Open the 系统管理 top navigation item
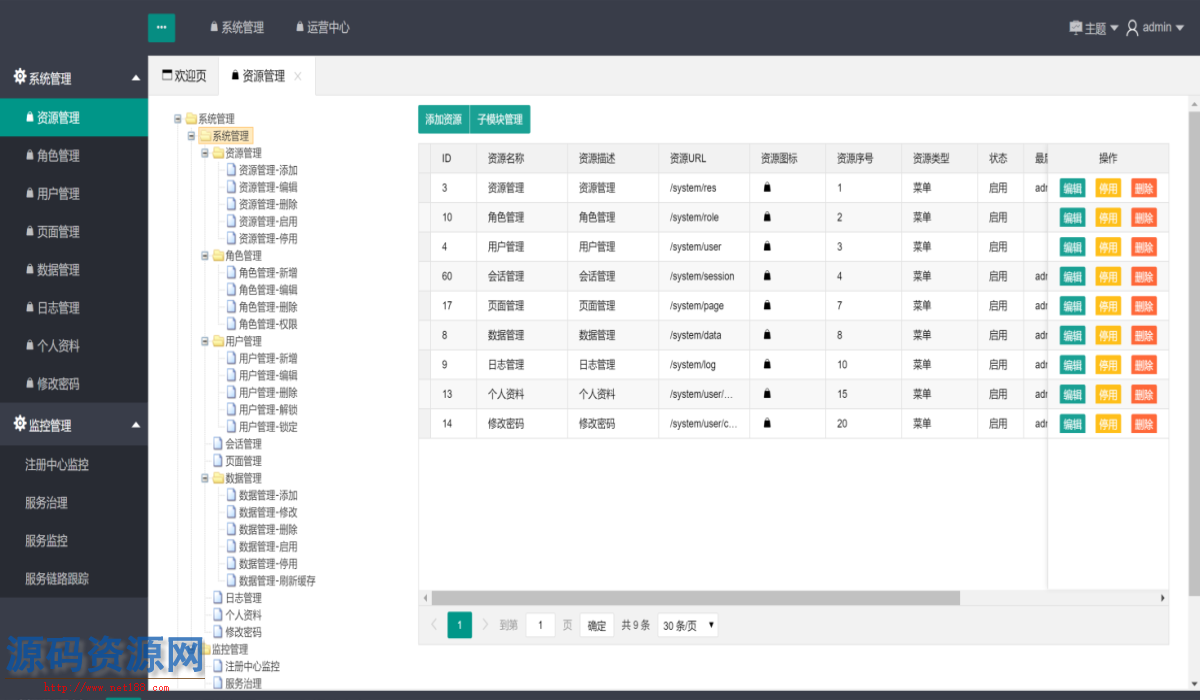 [x=237, y=28]
